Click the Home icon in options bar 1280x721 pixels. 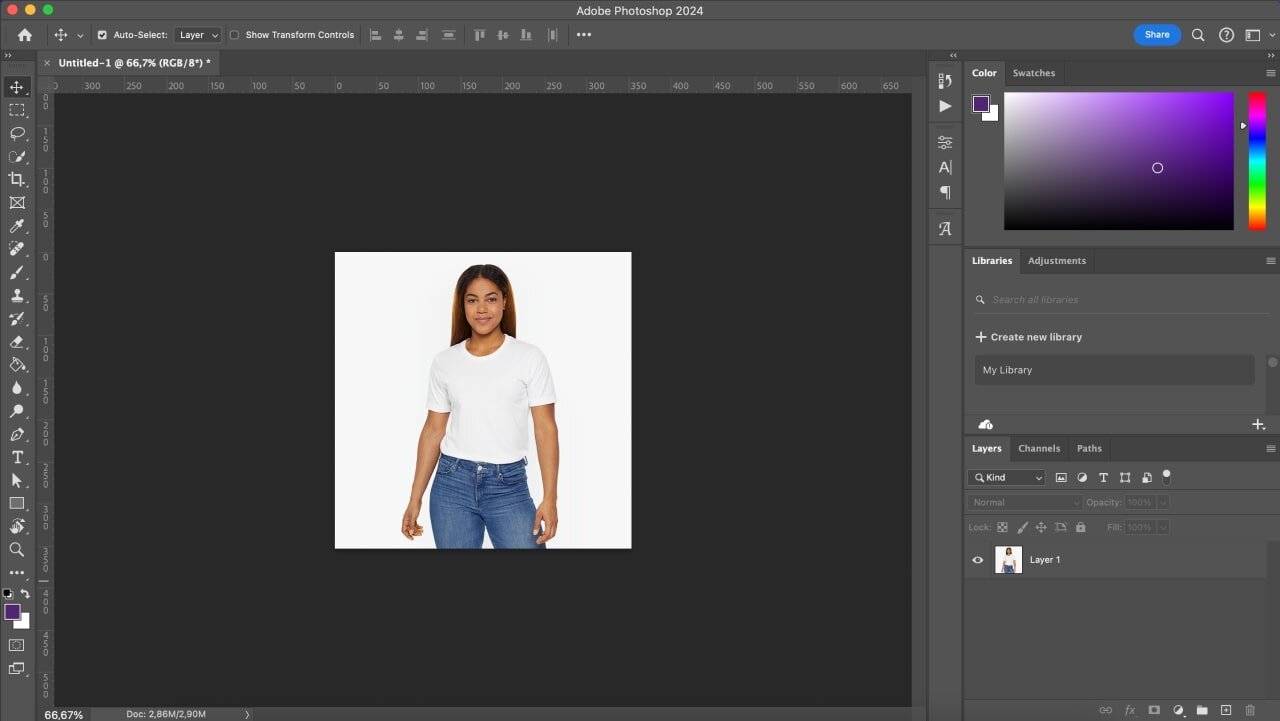25,35
